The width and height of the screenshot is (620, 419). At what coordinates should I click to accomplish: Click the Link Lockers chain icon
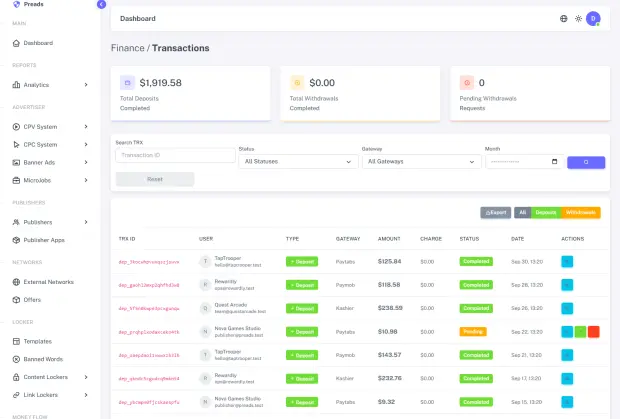[x=16, y=395]
